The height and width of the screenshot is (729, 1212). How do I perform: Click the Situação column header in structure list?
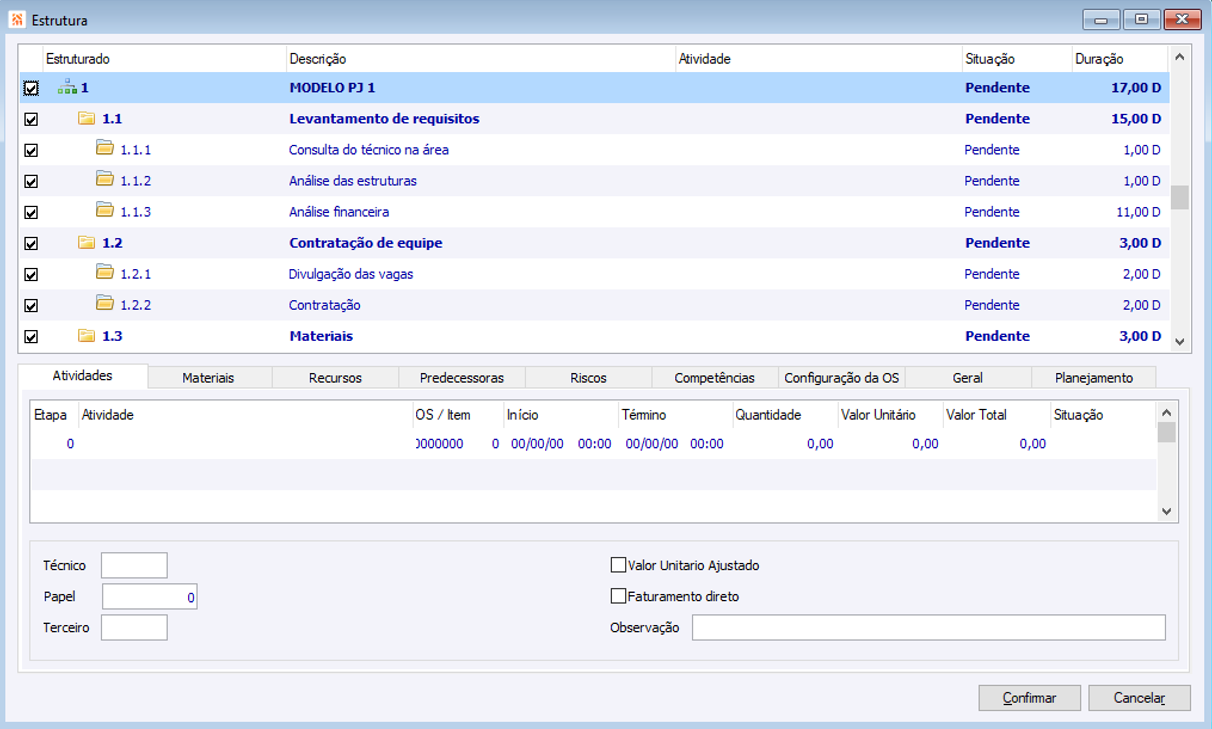tap(1017, 59)
